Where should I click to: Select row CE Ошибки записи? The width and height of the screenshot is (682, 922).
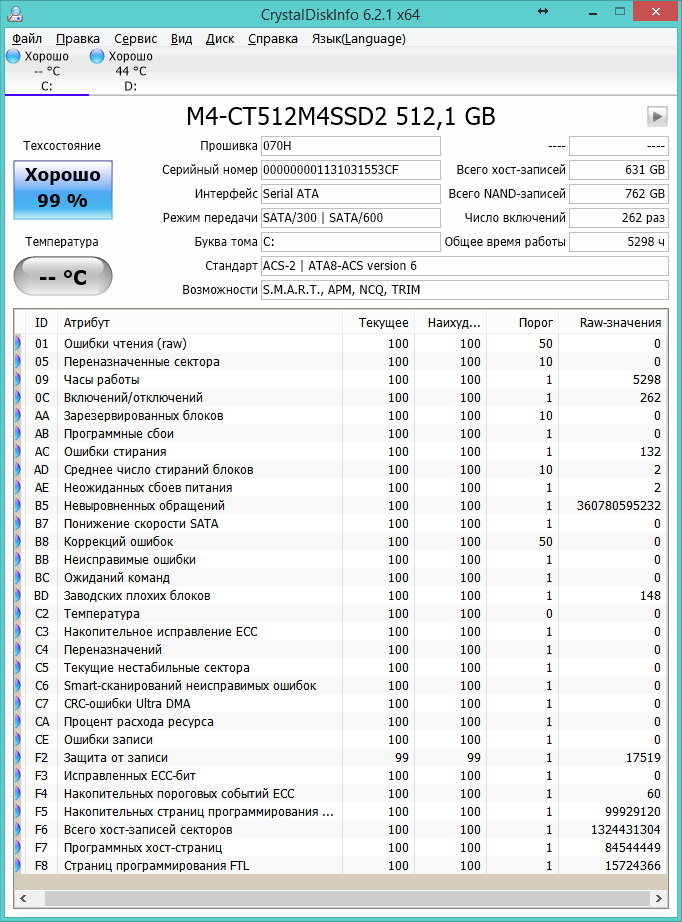341,740
